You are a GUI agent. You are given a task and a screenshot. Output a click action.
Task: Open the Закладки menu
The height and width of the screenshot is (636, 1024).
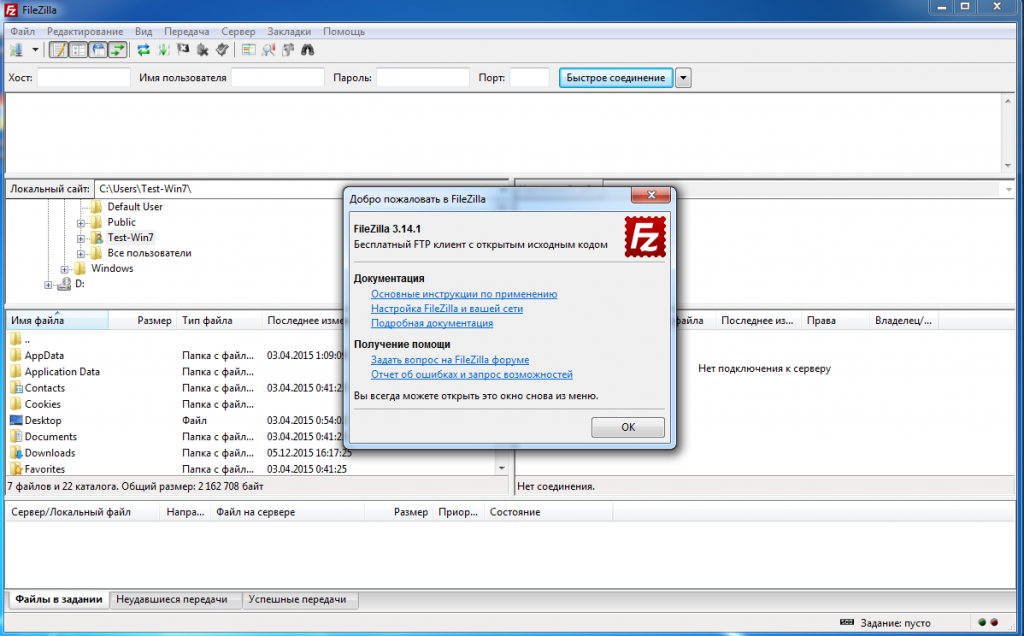pyautogui.click(x=289, y=31)
